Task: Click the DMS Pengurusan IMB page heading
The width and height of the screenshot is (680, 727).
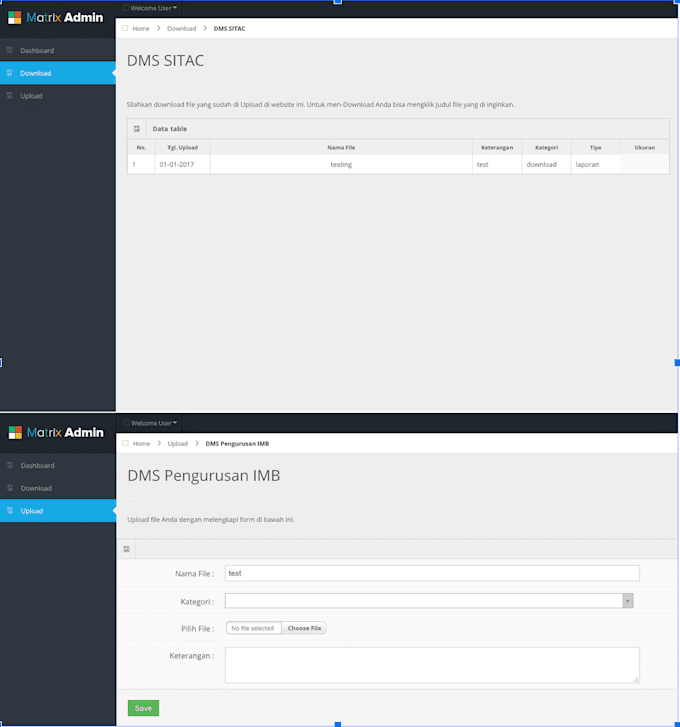Action: [204, 476]
